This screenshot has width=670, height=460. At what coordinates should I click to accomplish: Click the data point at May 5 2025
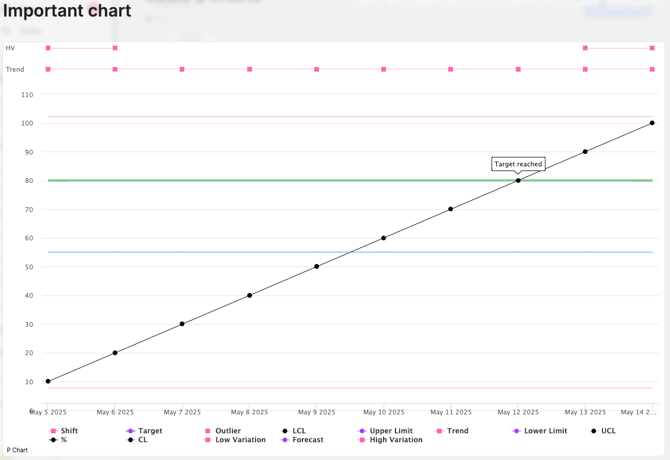point(48,381)
